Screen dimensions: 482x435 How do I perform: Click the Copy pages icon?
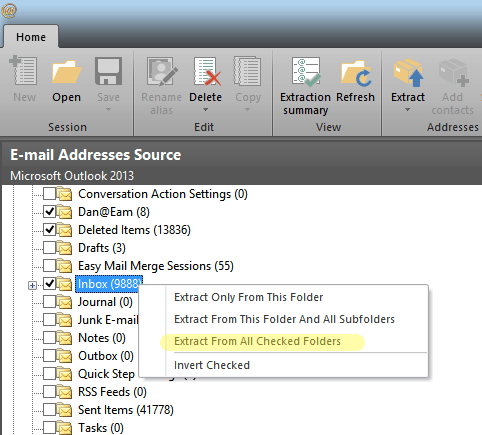tap(248, 71)
